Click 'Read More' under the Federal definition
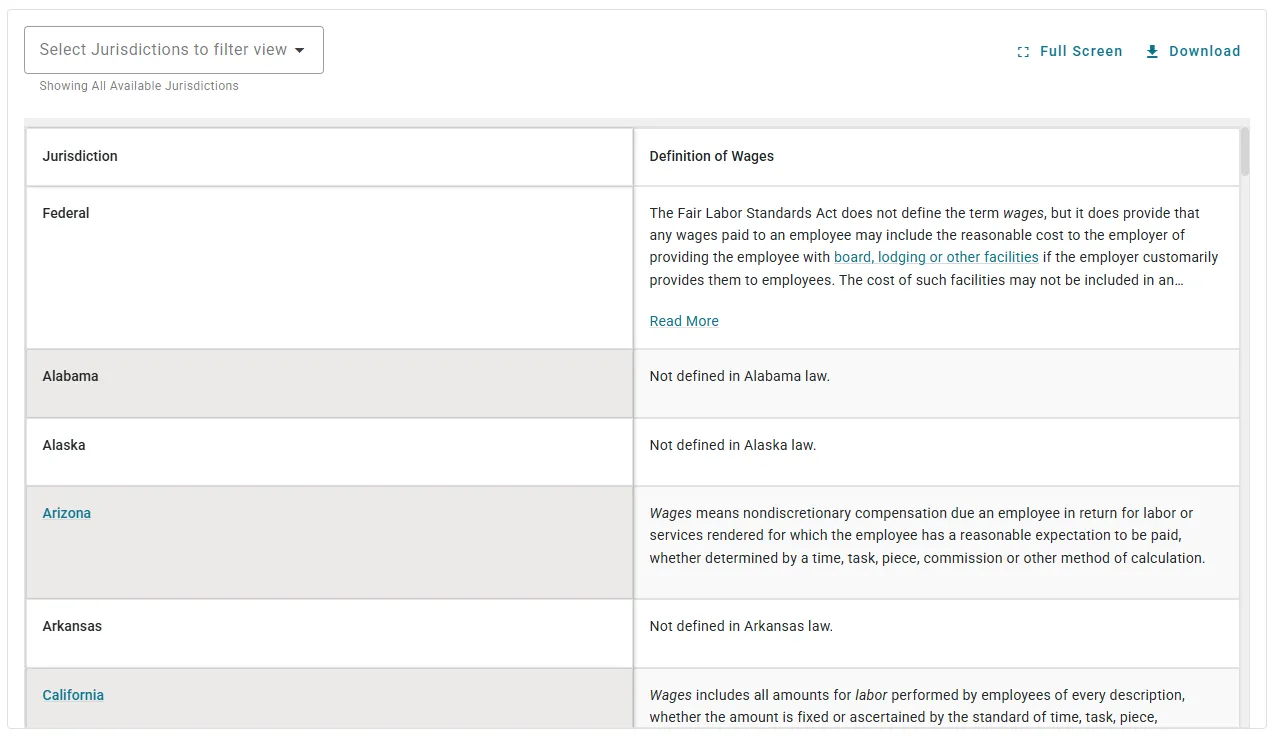Image resolution: width=1278 pixels, height=736 pixels. (x=684, y=320)
